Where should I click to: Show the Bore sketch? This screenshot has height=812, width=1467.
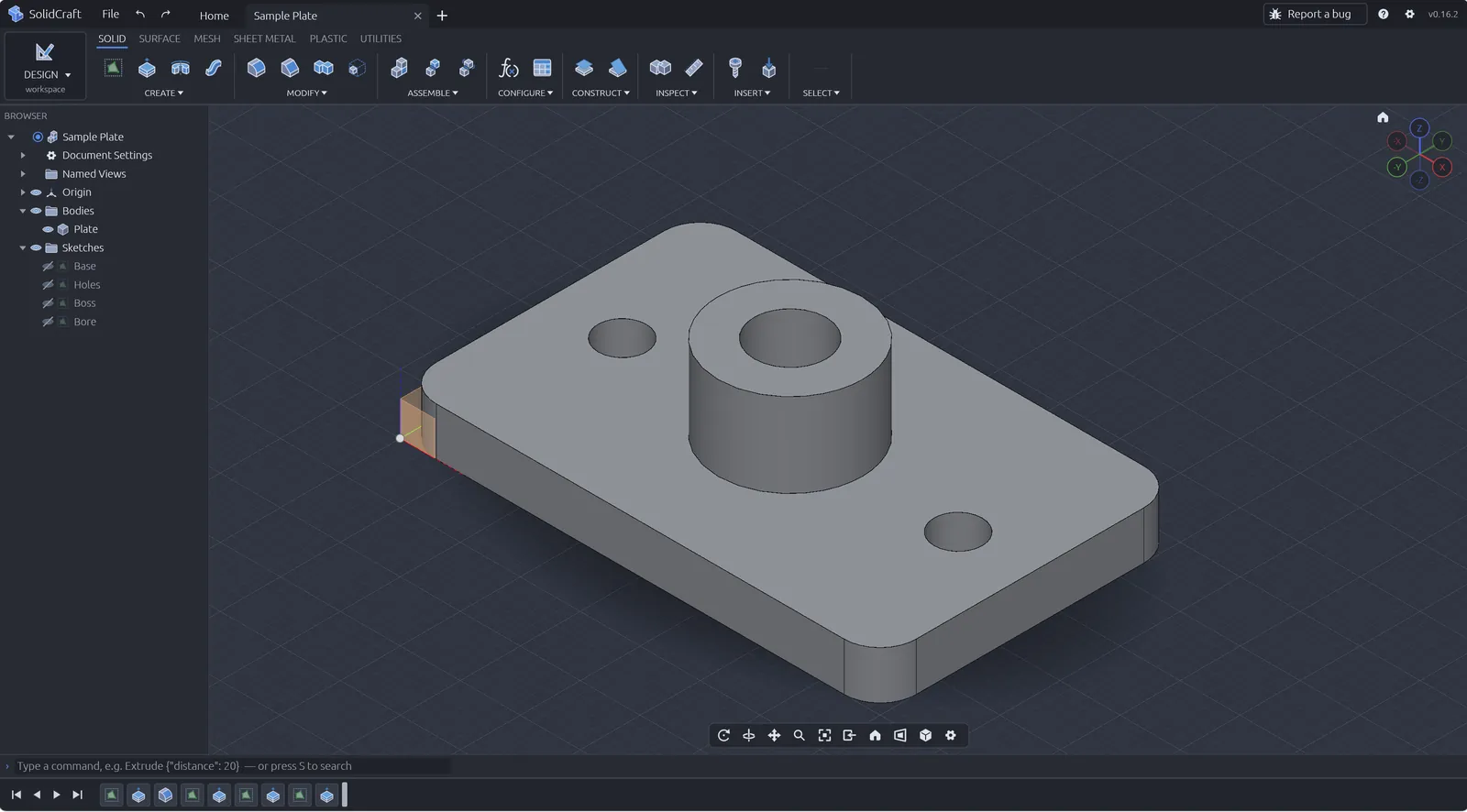coord(48,322)
